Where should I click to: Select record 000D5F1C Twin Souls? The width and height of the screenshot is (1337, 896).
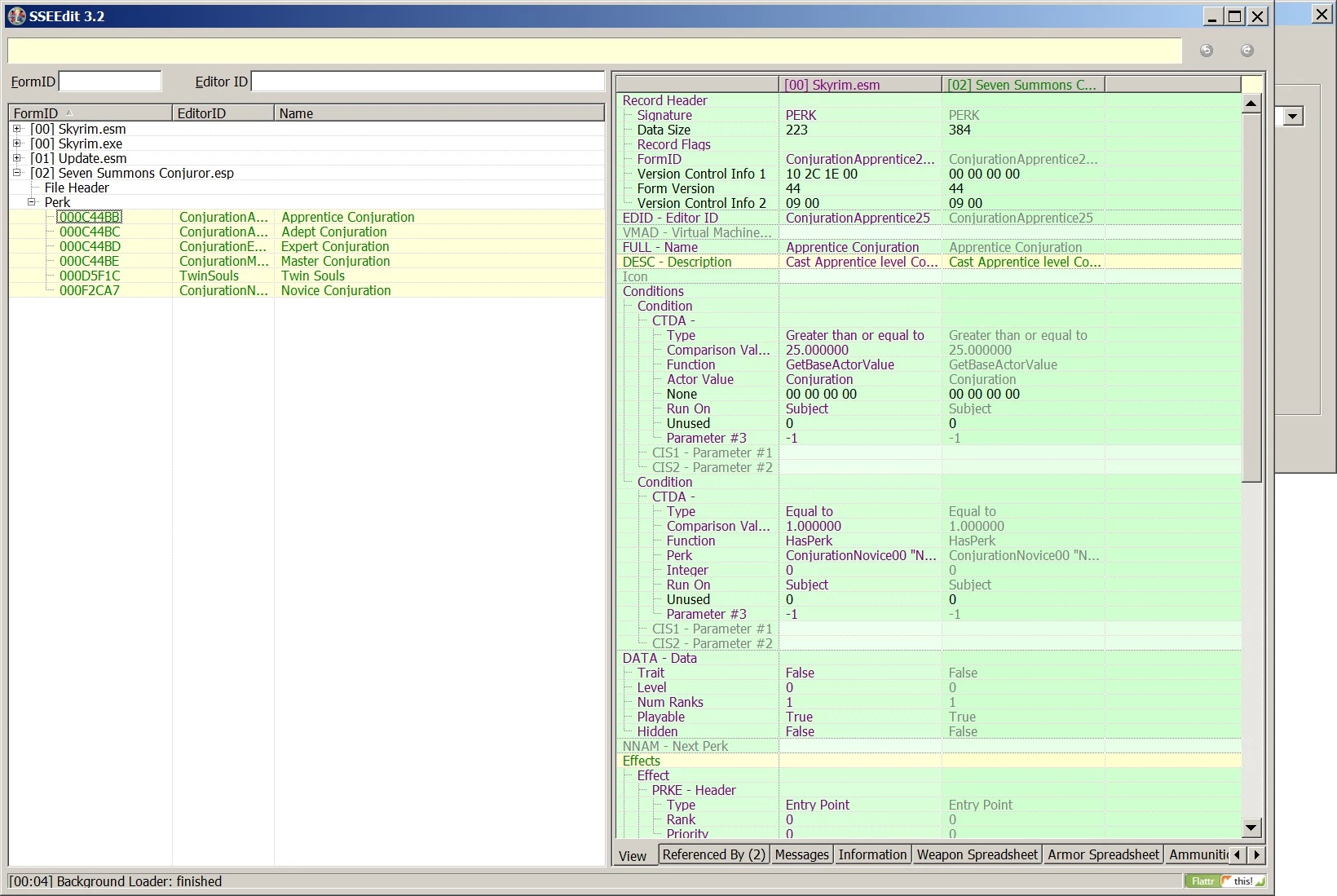(307, 276)
